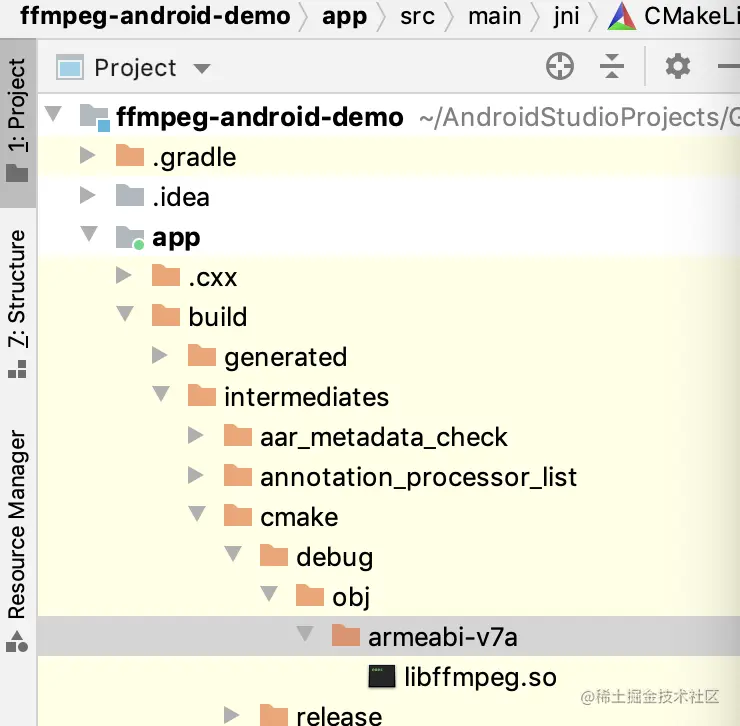The image size is (740, 726).
Task: Collapse the ffmpeg-android-demo root node
Action: click(53, 114)
